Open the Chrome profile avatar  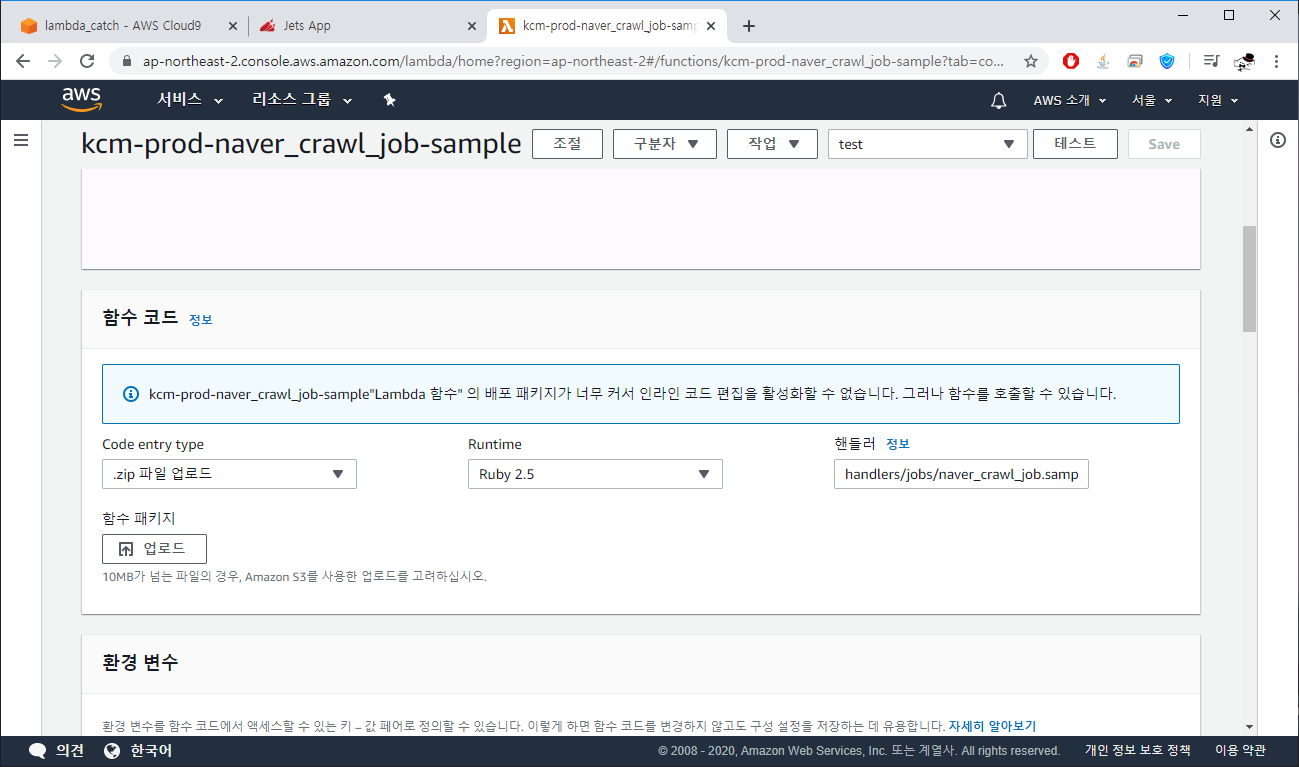click(1244, 61)
